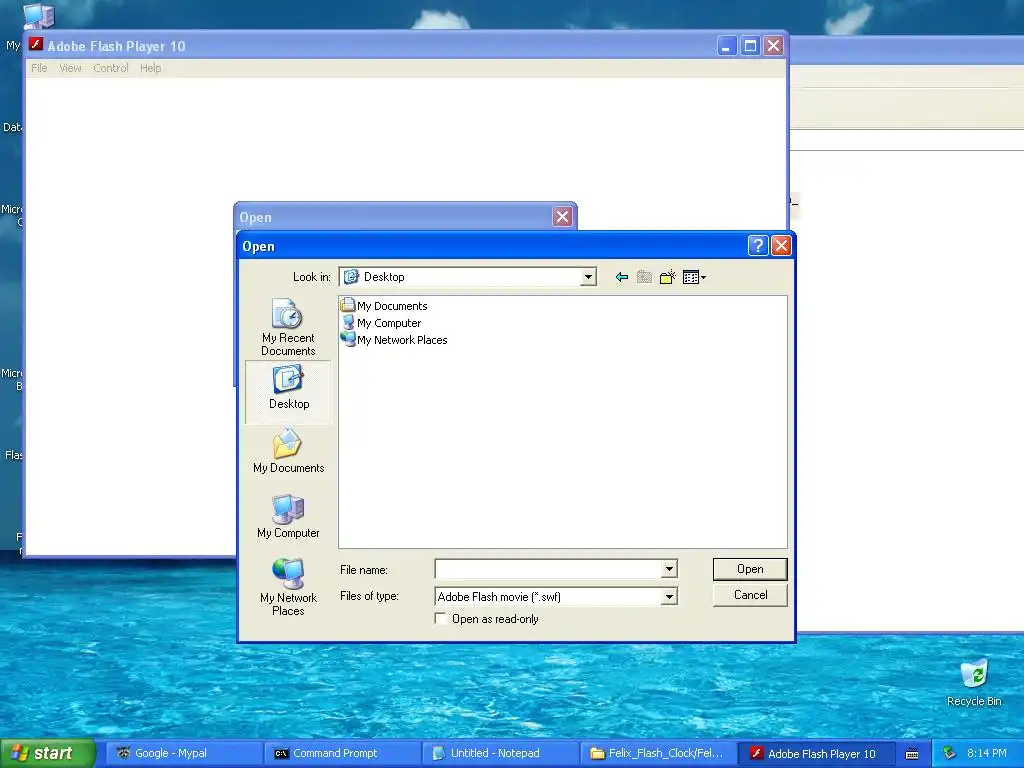
Task: Click the 8:14 PM clock
Action: (x=987, y=754)
